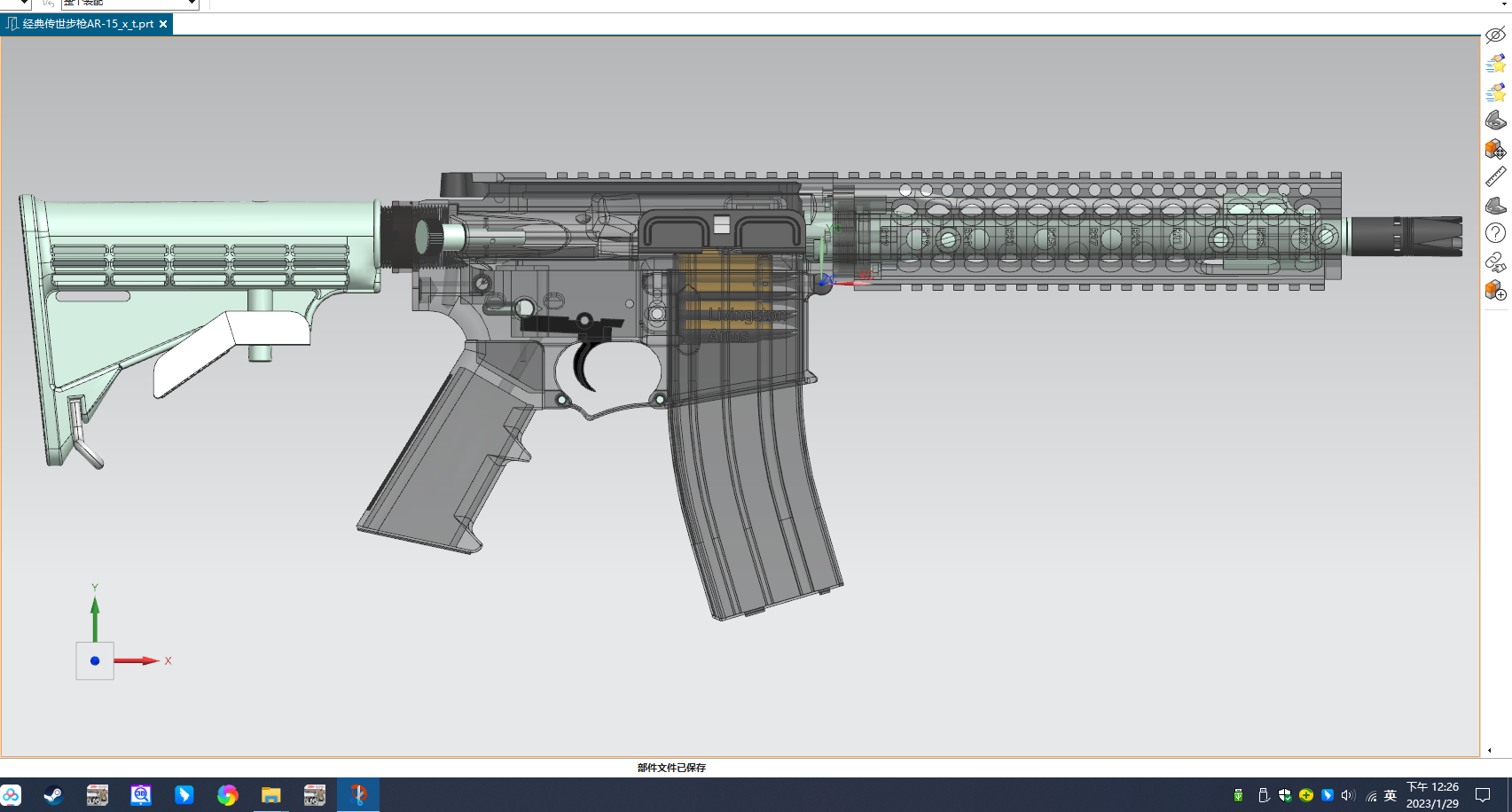Click the green USB tray icon
The image size is (1512, 812).
[x=1238, y=795]
